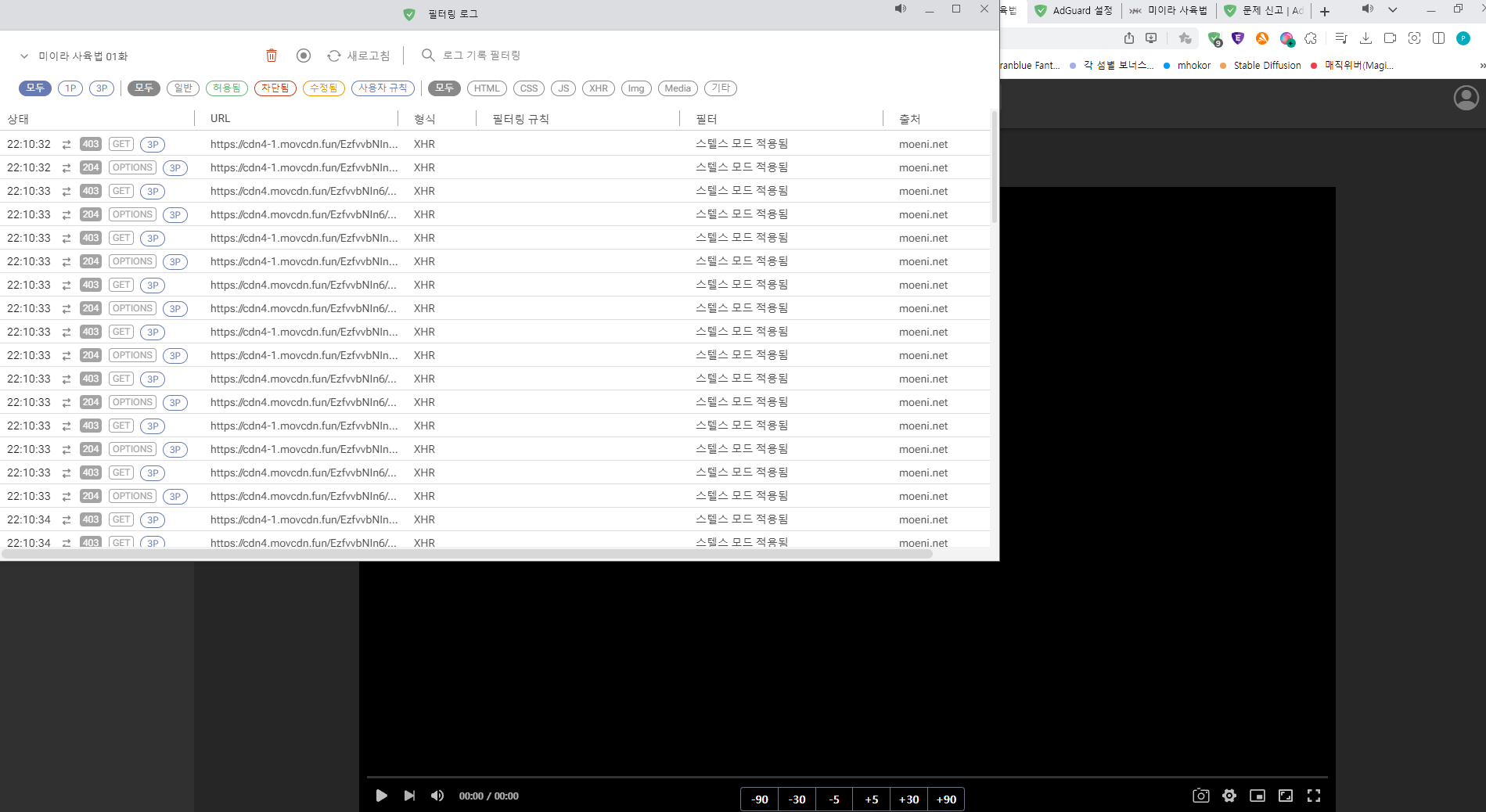The width and height of the screenshot is (1486, 812).
Task: Collapse the 미이라 사육법 01화 entry
Action: [x=23, y=56]
